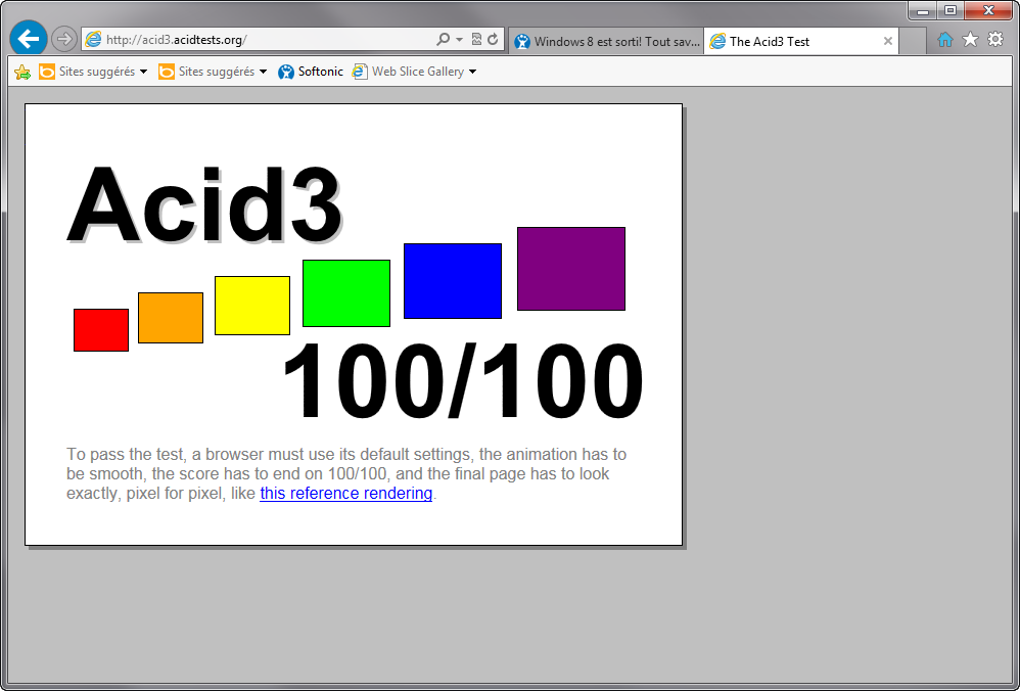Click the Acid3 heading text
1020x691 pixels.
204,204
